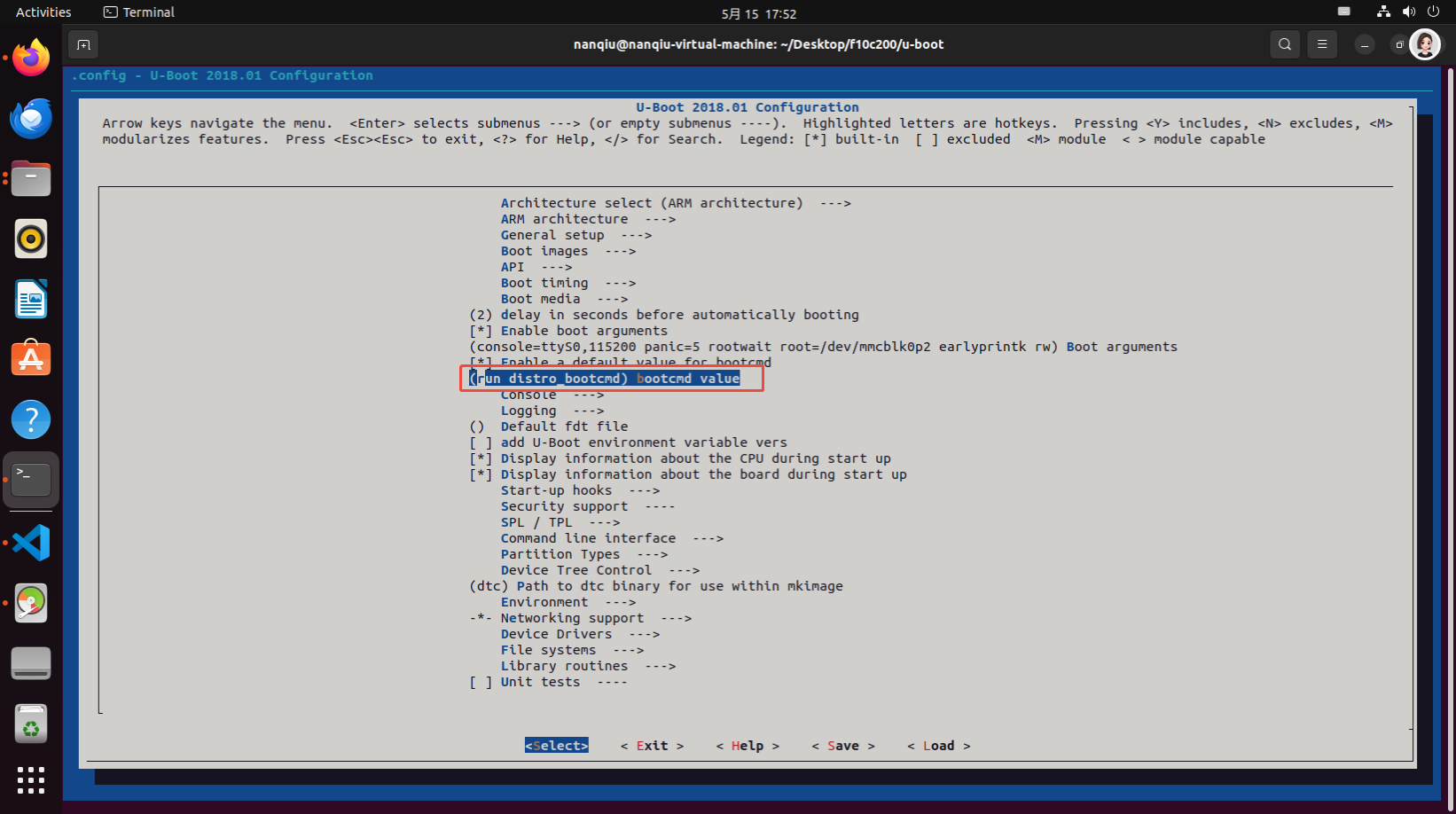Search in the terminal window
The height and width of the screenshot is (814, 1456).
(x=1285, y=44)
